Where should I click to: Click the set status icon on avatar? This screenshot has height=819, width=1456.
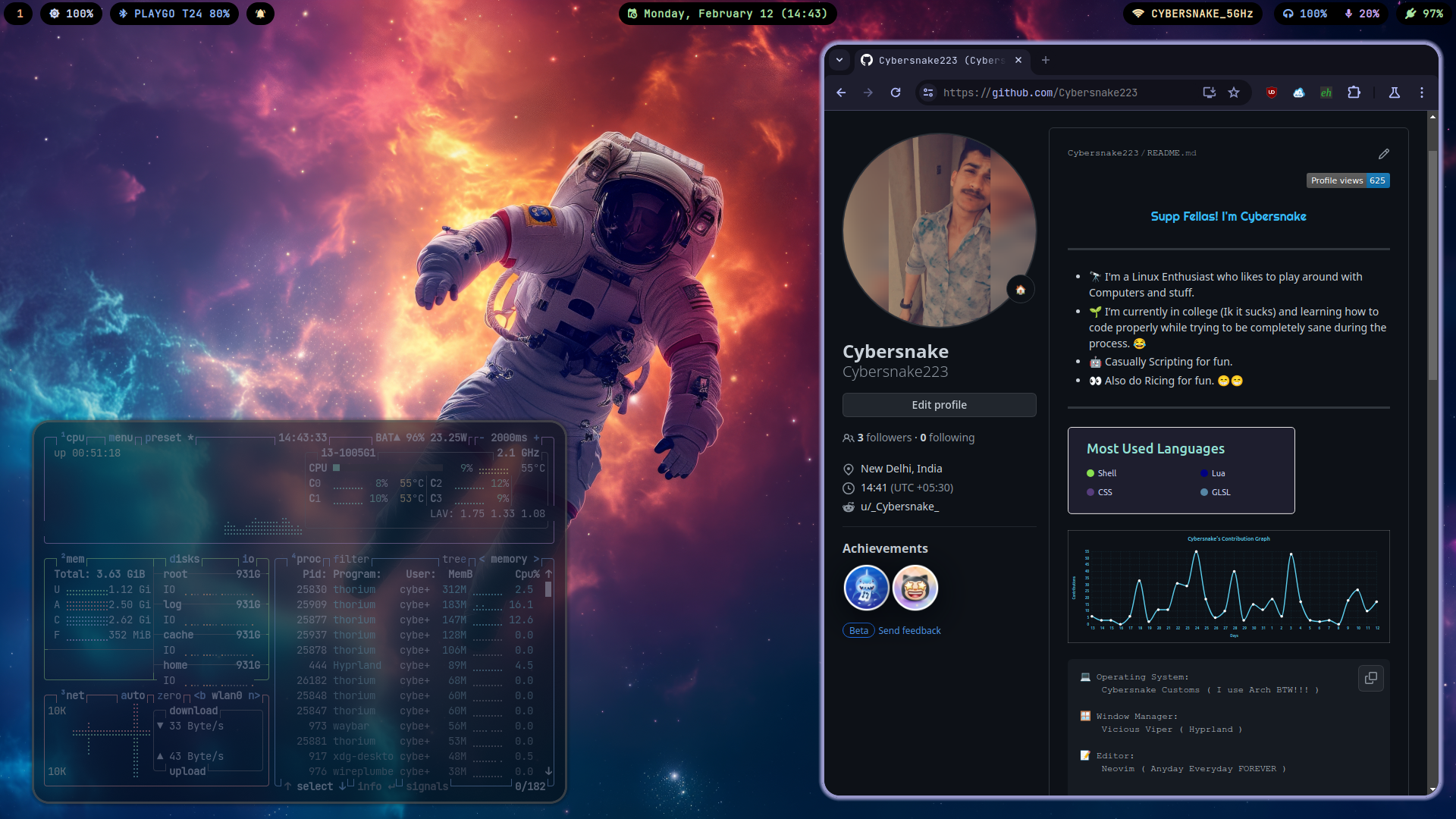coord(1020,290)
